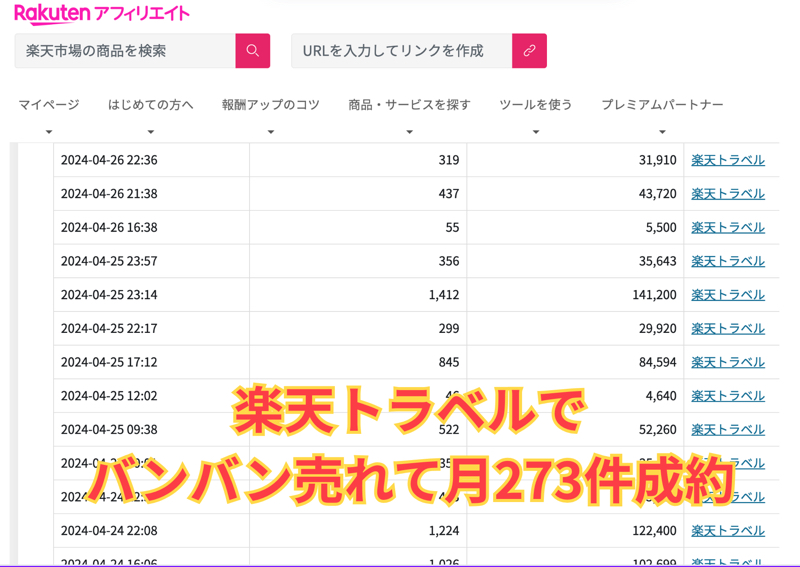Screen dimensions: 800x567
Task: Open 楽天トラベル link for 2024-04-25 22:17
Action: [x=728, y=328]
